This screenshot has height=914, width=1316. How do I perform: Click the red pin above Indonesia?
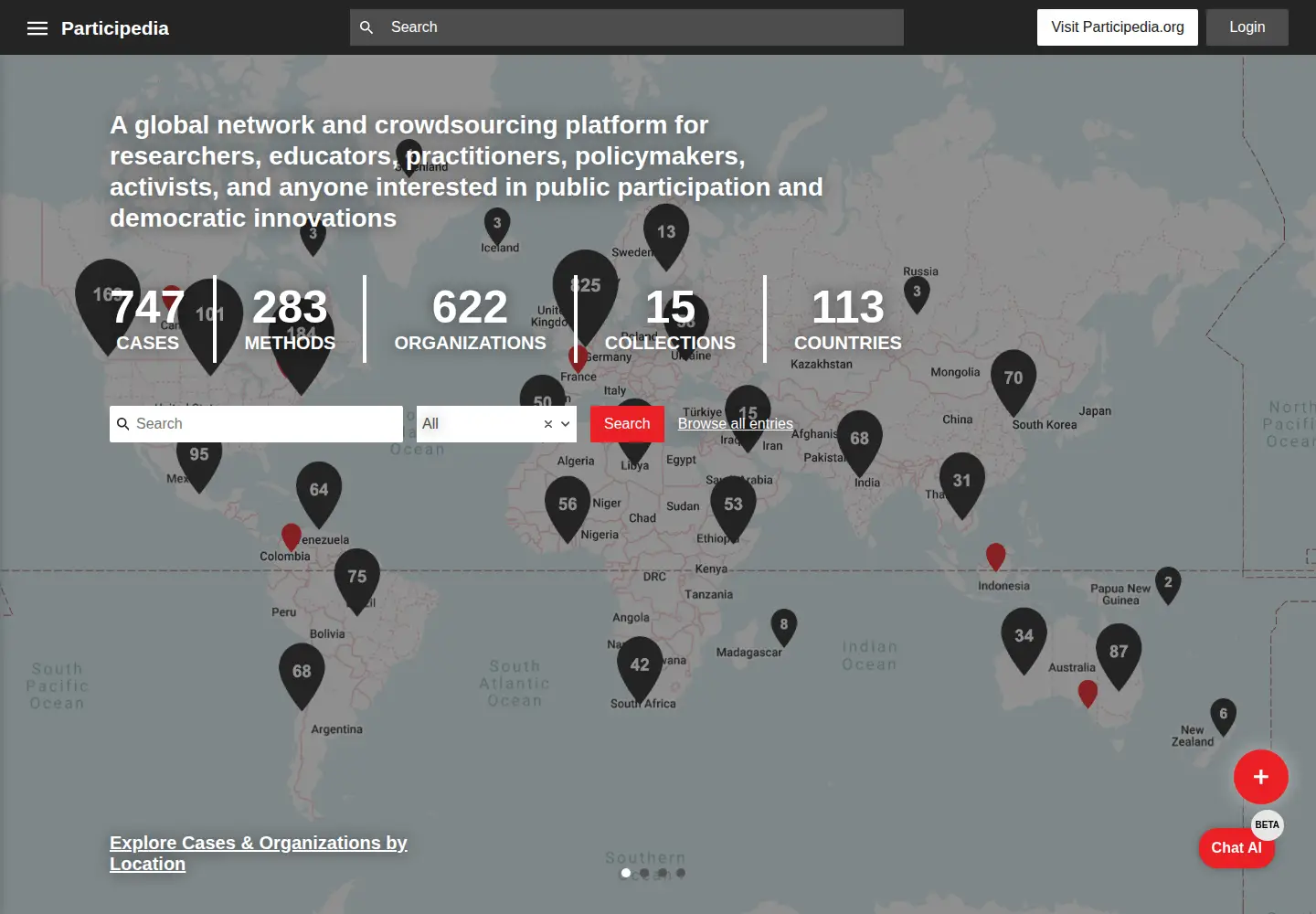[x=996, y=556]
